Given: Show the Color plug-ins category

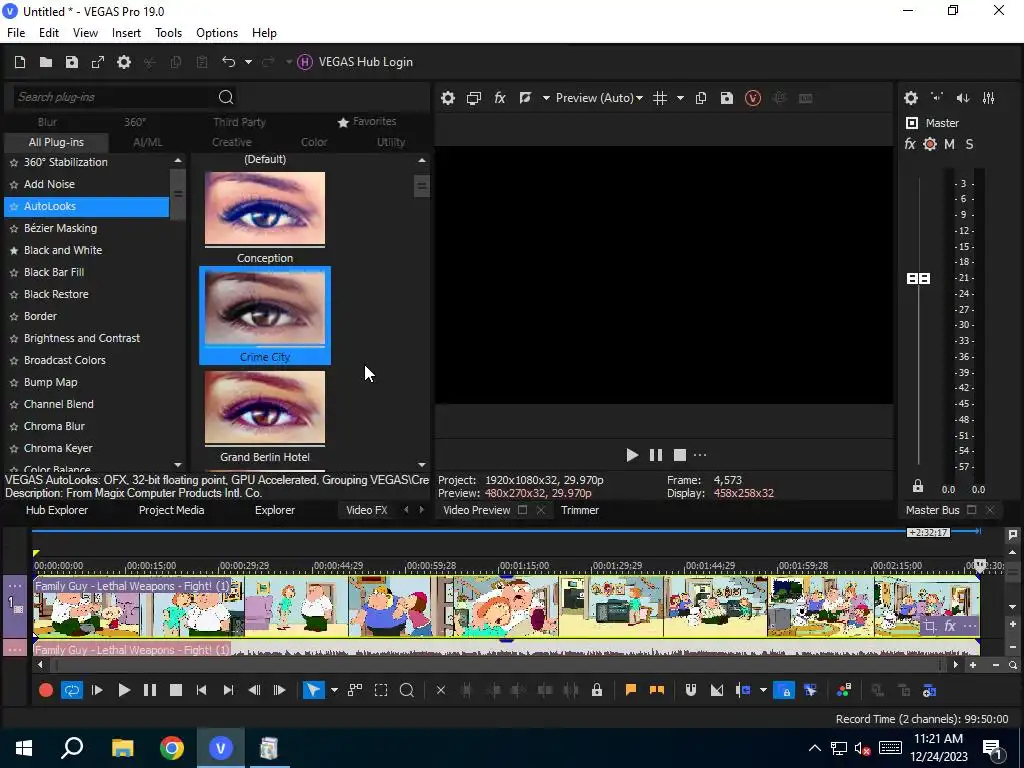Looking at the screenshot, I should 314,142.
